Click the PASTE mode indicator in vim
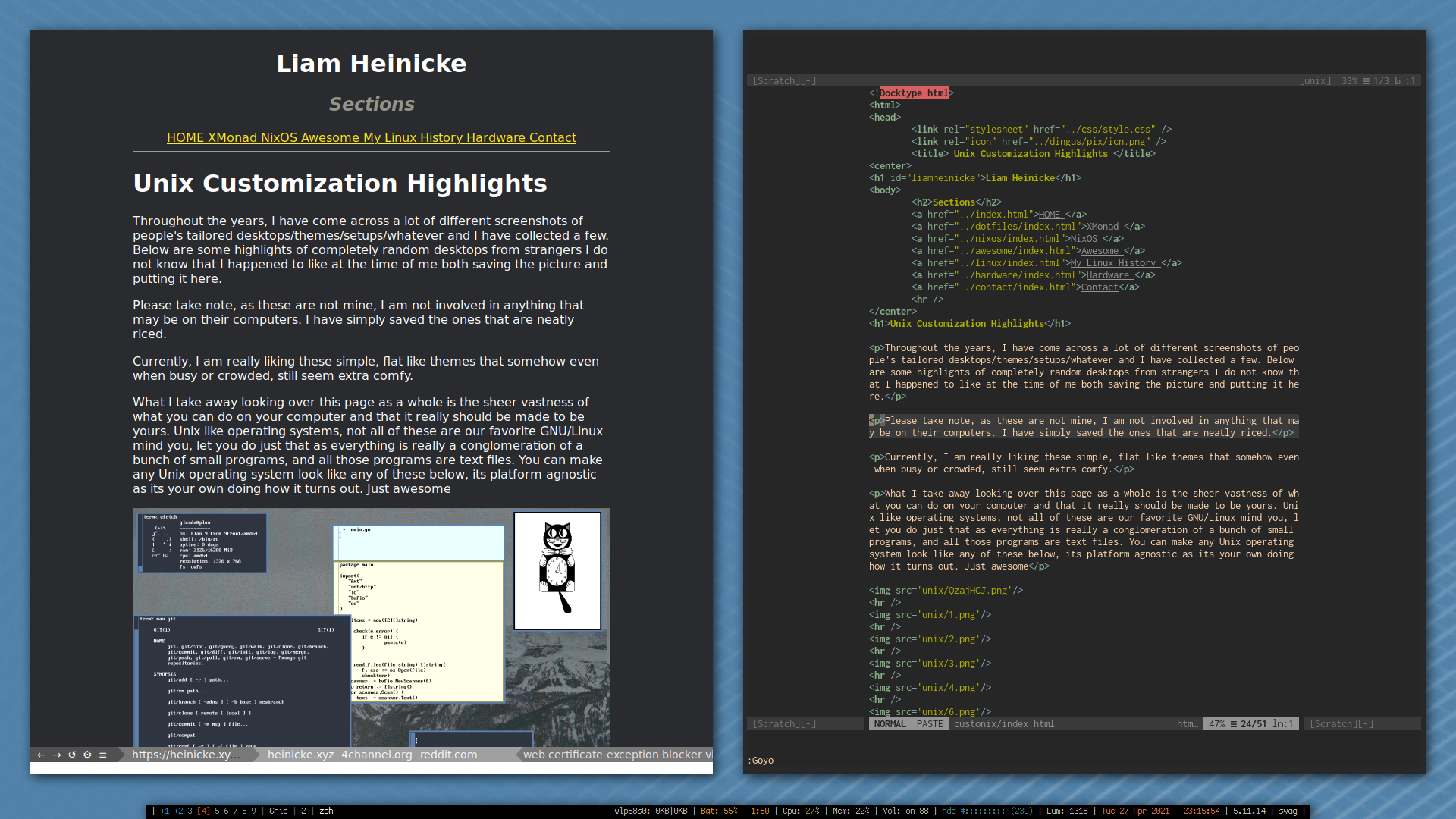This screenshot has height=819, width=1456. tap(929, 724)
